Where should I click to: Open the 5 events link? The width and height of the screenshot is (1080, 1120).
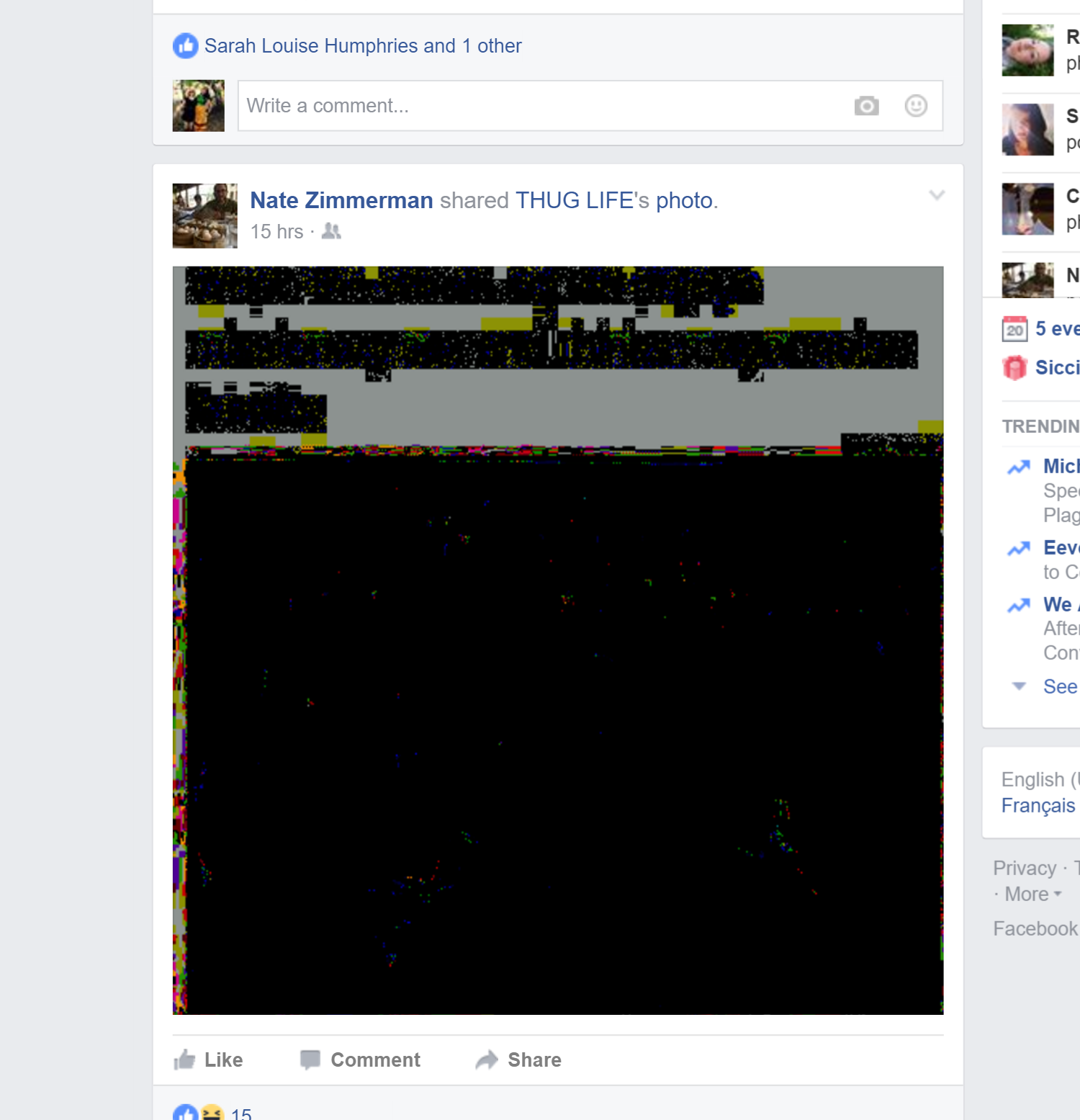point(1058,328)
